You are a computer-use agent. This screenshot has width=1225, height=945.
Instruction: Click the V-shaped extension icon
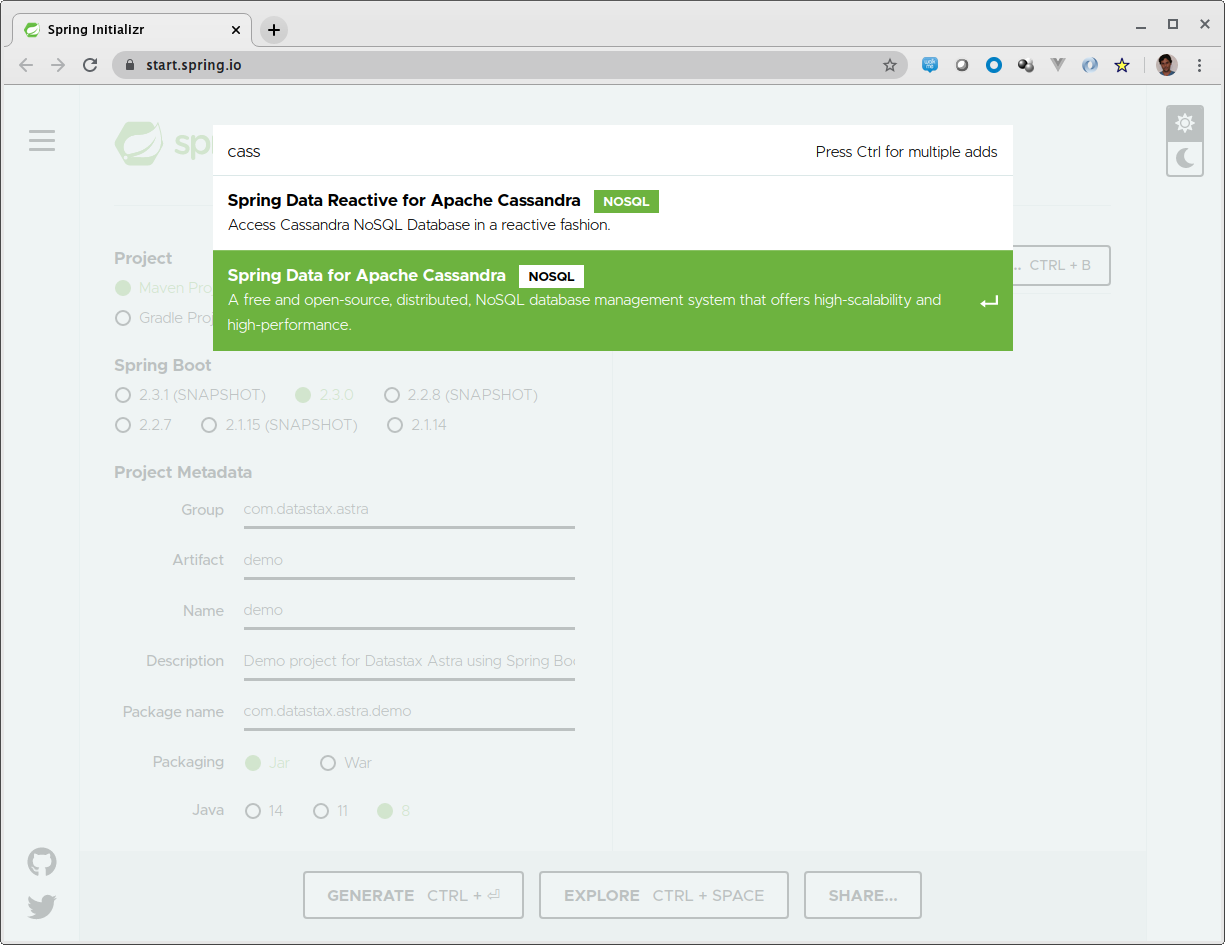point(1058,65)
